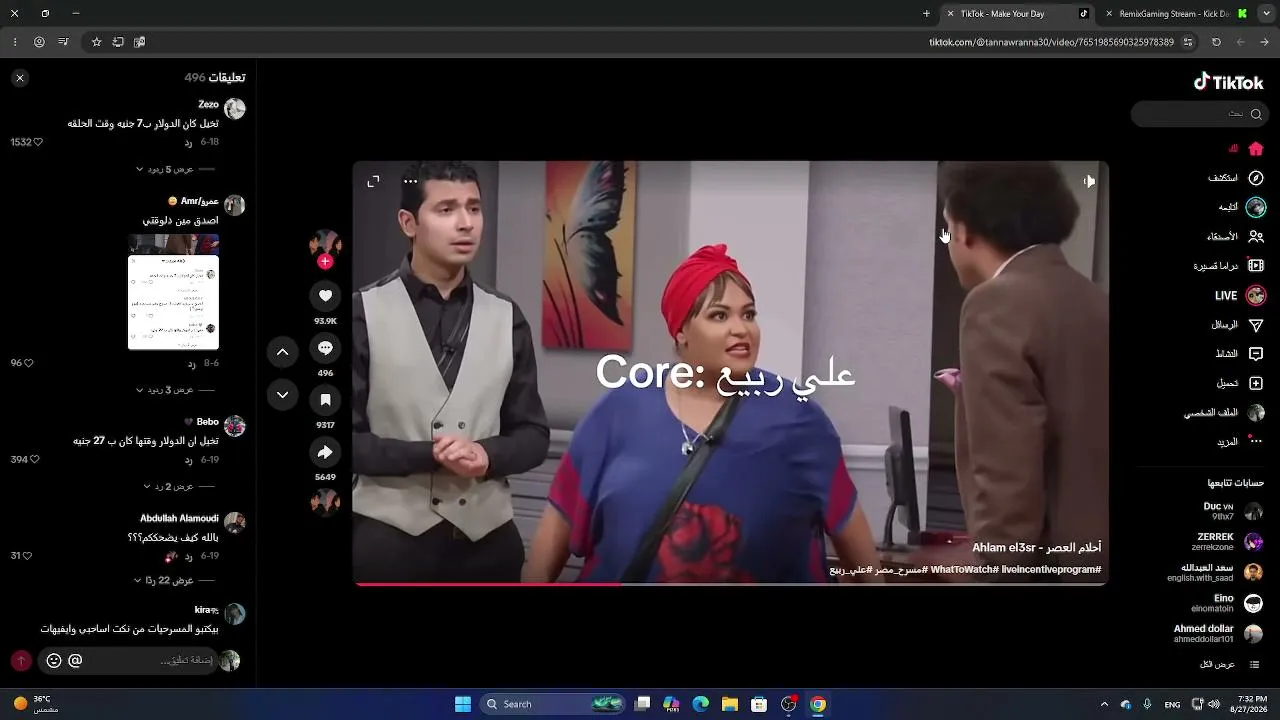Bookmark this page with the star icon

coord(97,42)
